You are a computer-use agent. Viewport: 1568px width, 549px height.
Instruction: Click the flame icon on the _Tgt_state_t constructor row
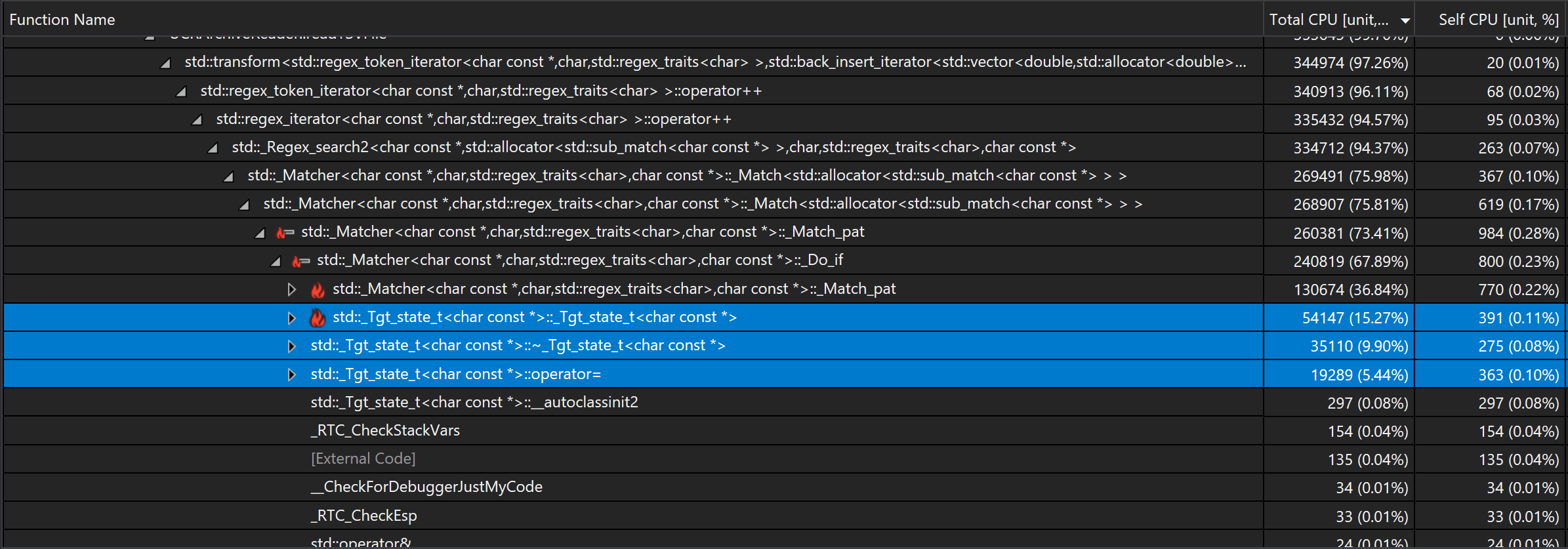[x=318, y=318]
